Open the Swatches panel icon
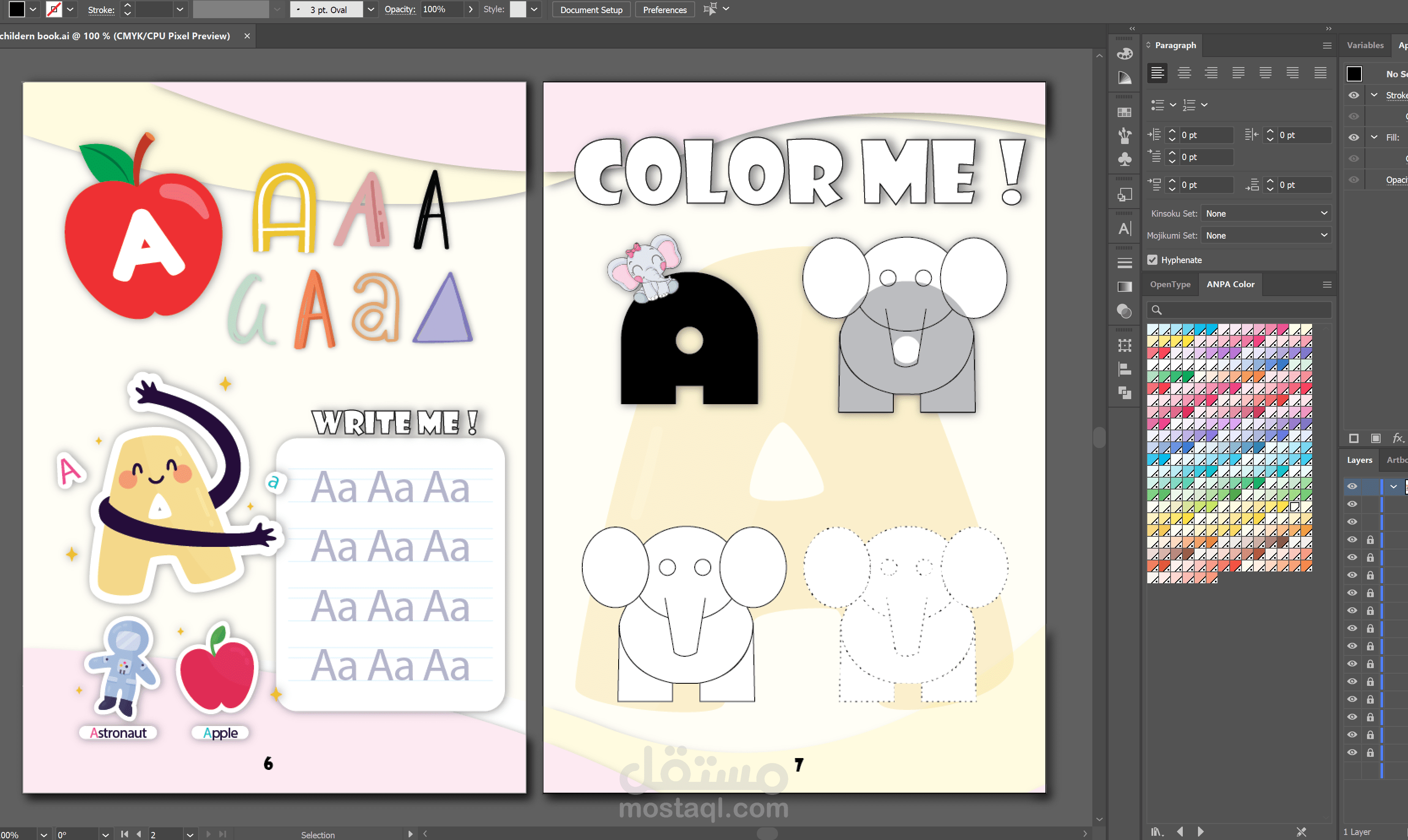The width and height of the screenshot is (1408, 840). (1124, 113)
